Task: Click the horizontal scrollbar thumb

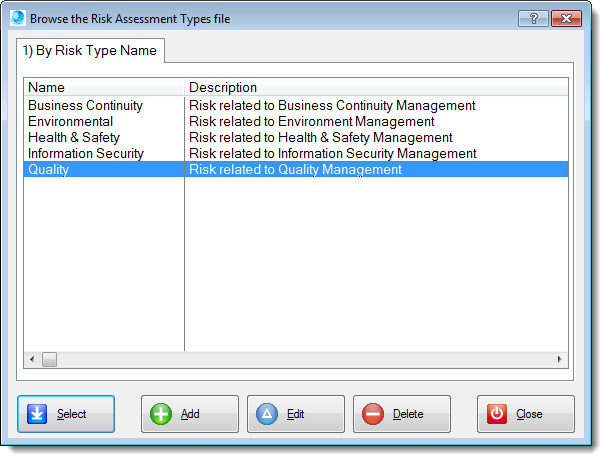Action: click(x=49, y=359)
